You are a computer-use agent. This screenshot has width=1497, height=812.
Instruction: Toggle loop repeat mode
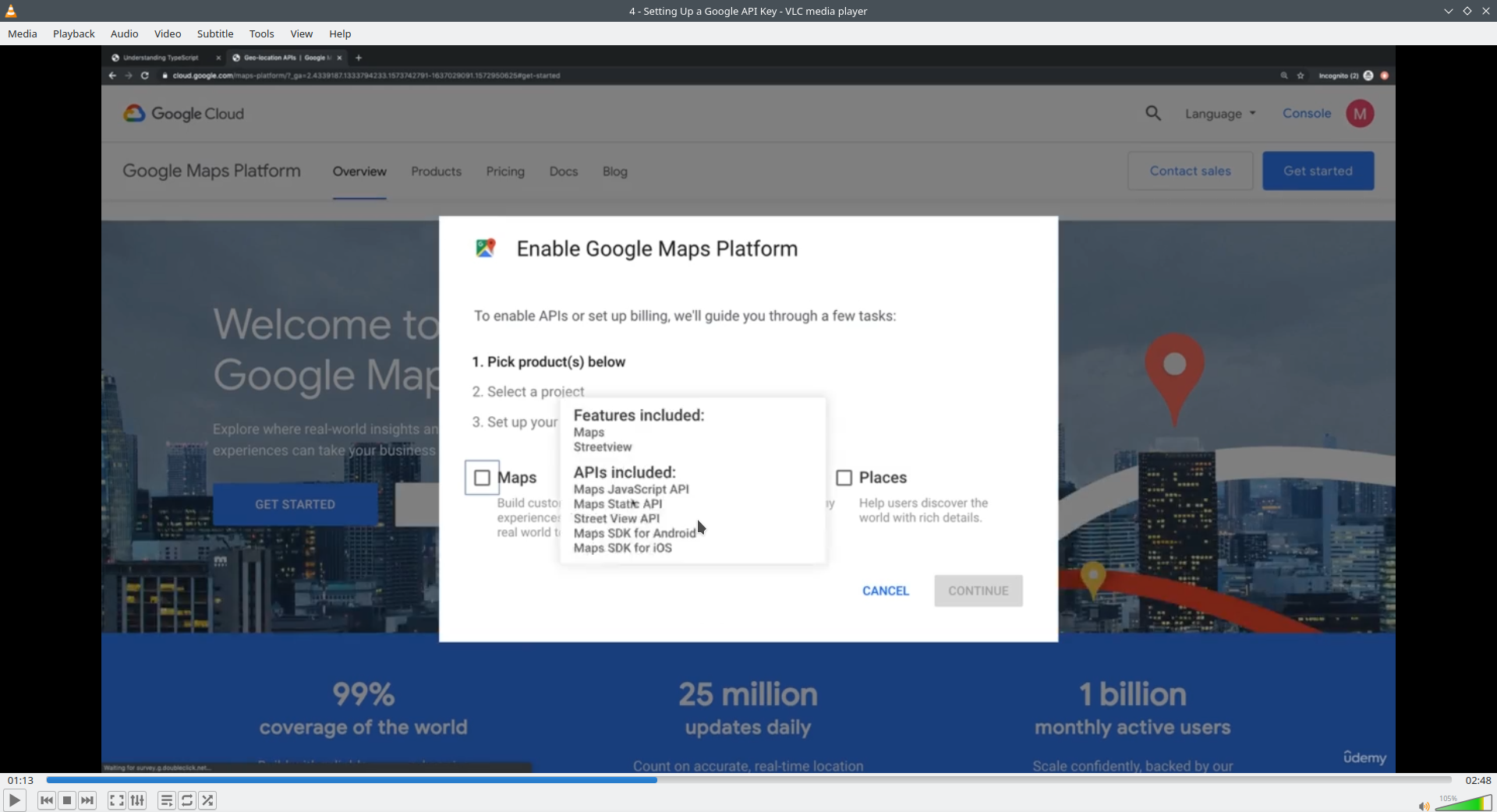tap(187, 800)
